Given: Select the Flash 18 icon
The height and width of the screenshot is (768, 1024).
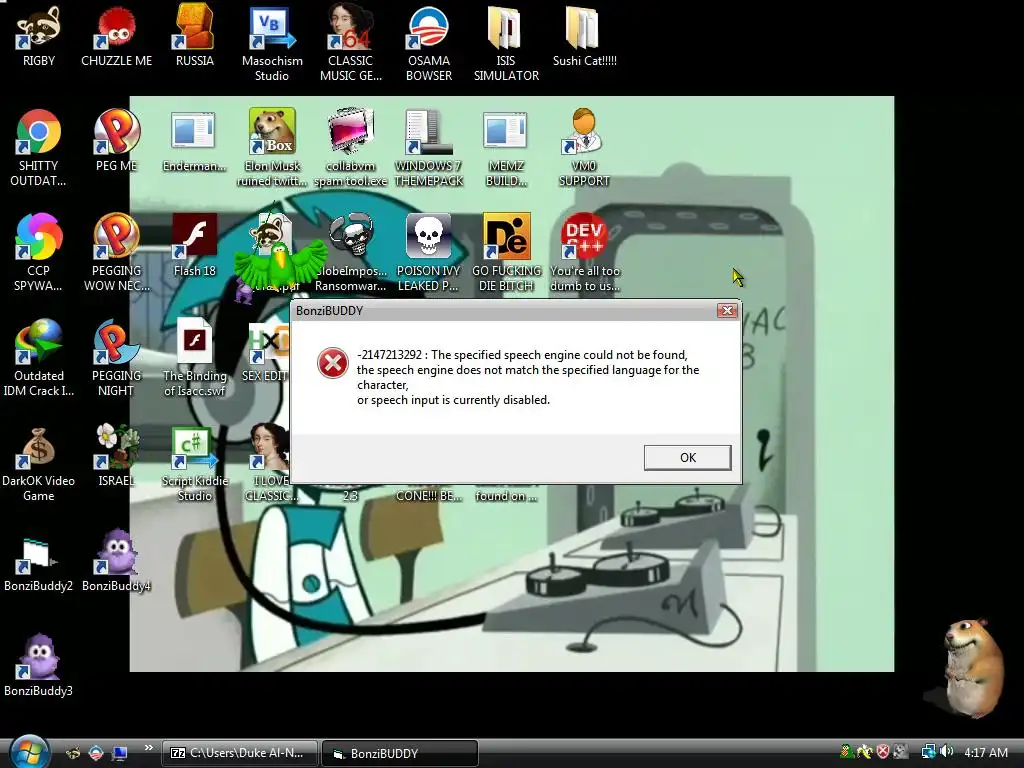Looking at the screenshot, I should pyautogui.click(x=195, y=245).
